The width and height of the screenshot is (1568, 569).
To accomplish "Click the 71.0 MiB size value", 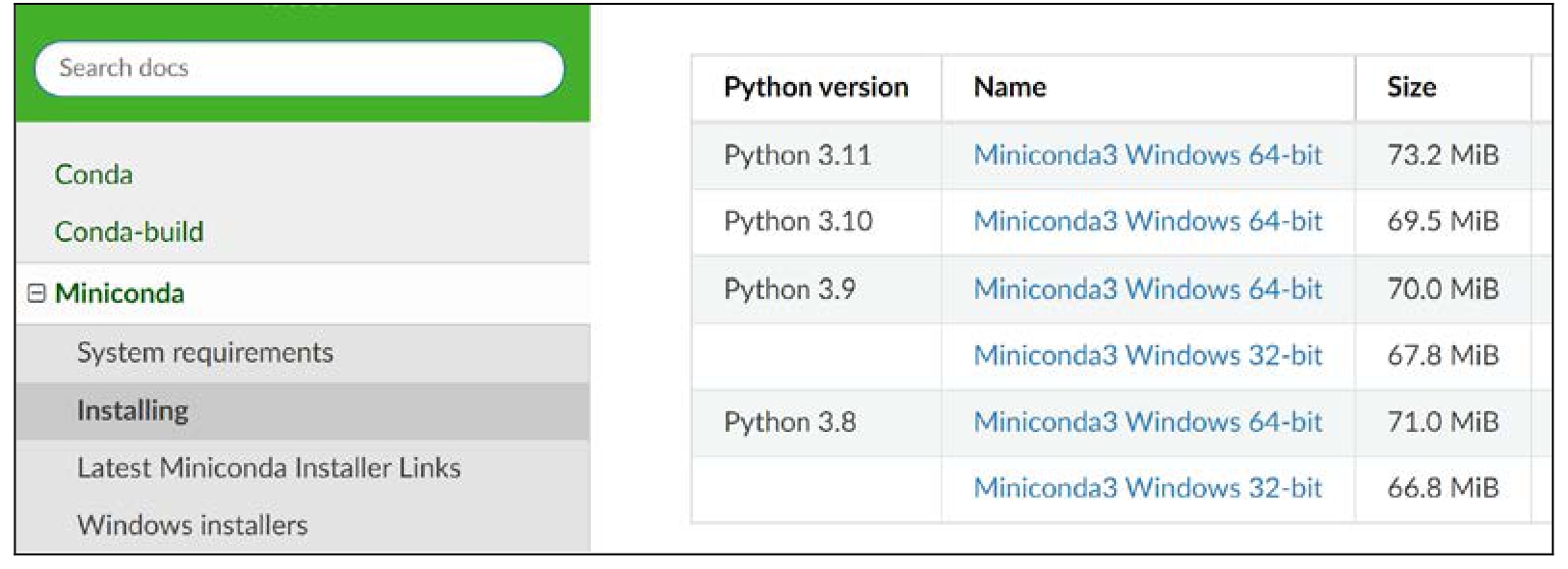I will [x=1443, y=421].
